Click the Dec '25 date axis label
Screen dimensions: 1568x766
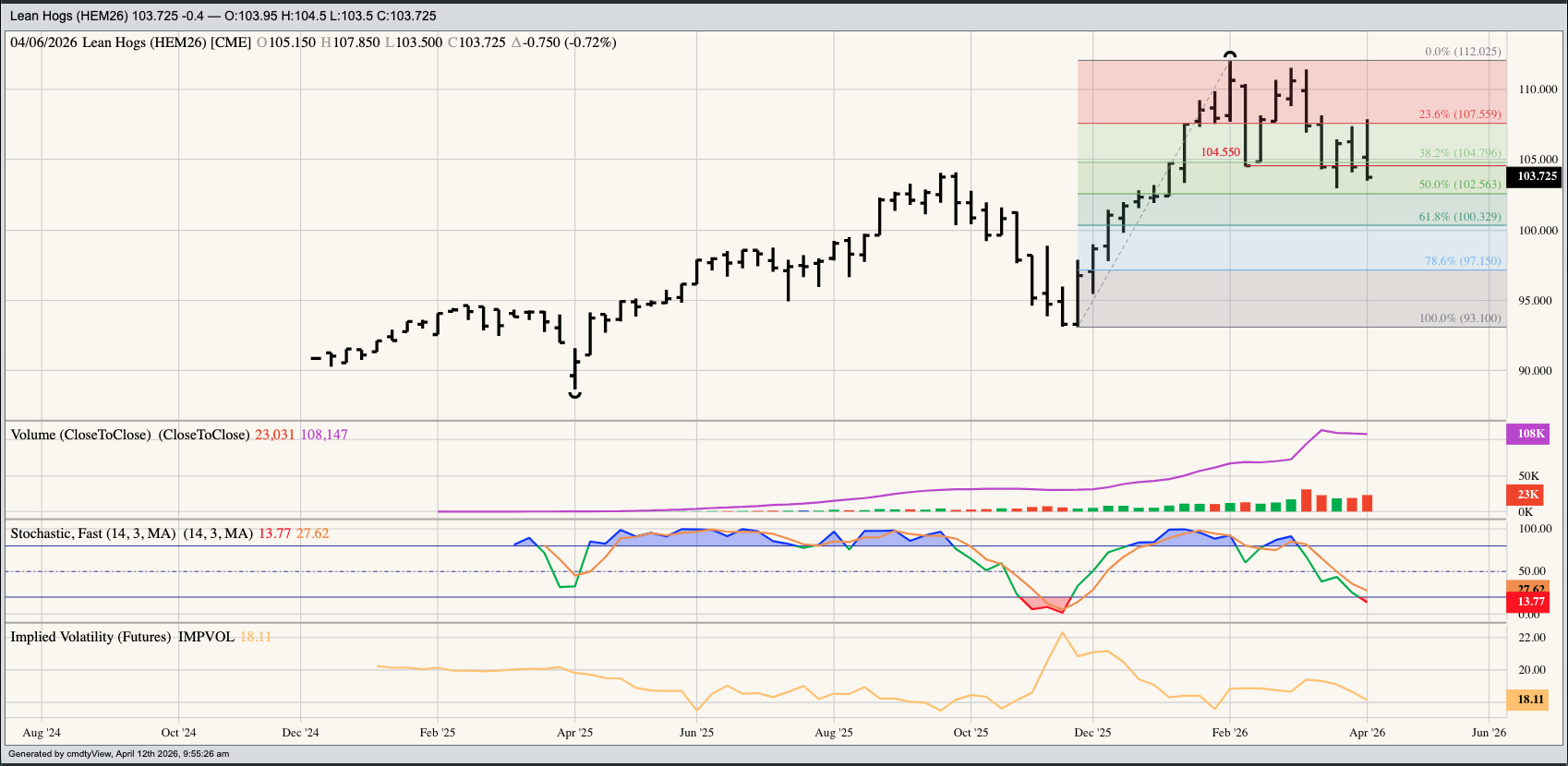coord(1092,733)
